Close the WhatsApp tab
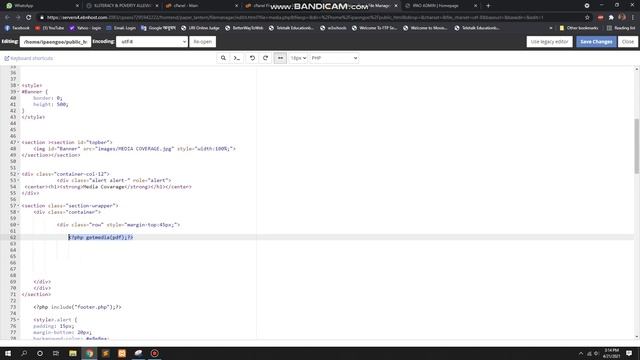This screenshot has height=360, width=640. click(78, 6)
